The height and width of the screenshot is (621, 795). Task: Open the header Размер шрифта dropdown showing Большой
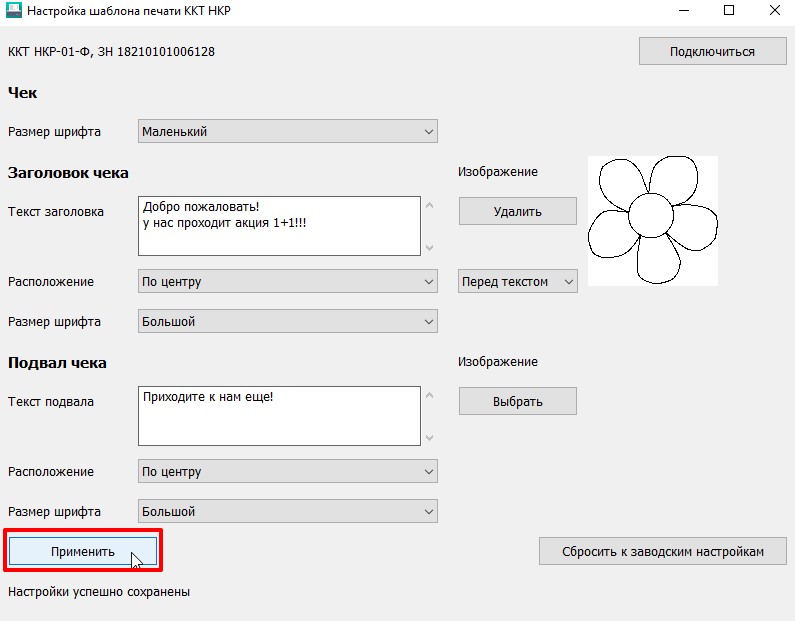pyautogui.click(x=287, y=321)
